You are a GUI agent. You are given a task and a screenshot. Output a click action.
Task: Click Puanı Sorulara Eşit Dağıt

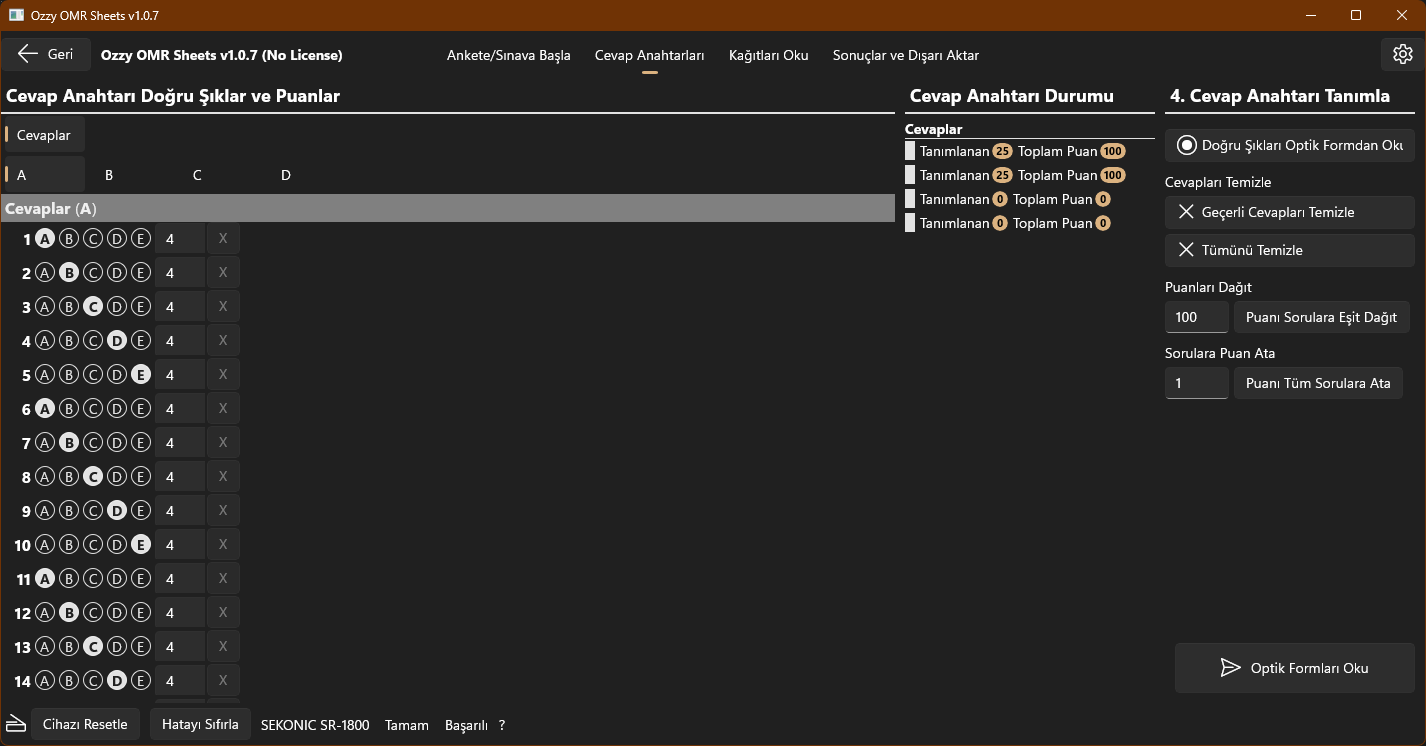[x=1321, y=317]
